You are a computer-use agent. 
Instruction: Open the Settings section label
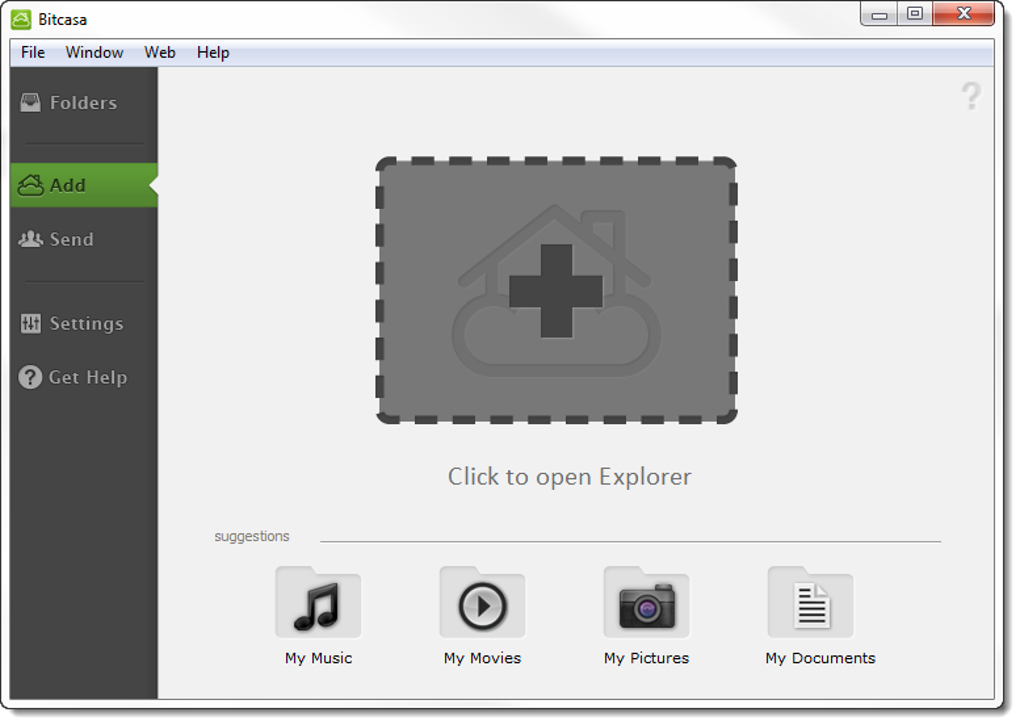[87, 324]
